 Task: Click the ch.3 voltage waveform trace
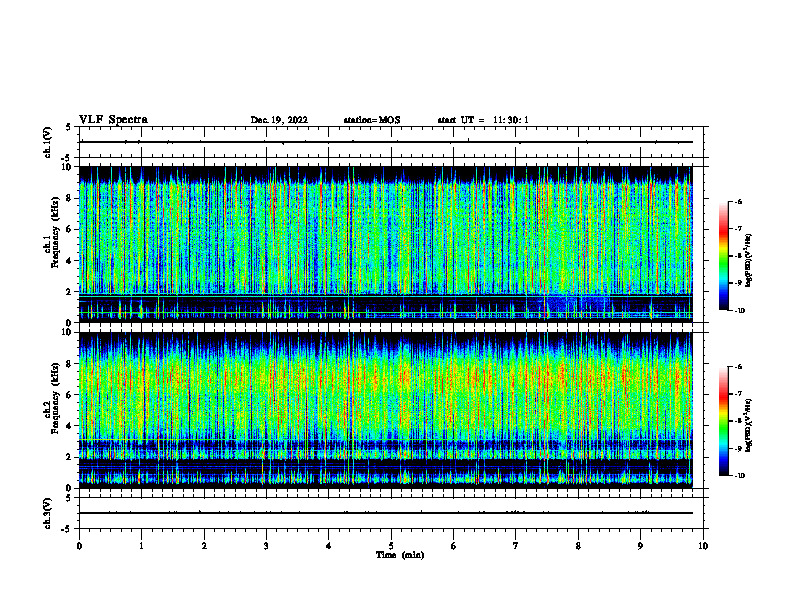coord(386,513)
